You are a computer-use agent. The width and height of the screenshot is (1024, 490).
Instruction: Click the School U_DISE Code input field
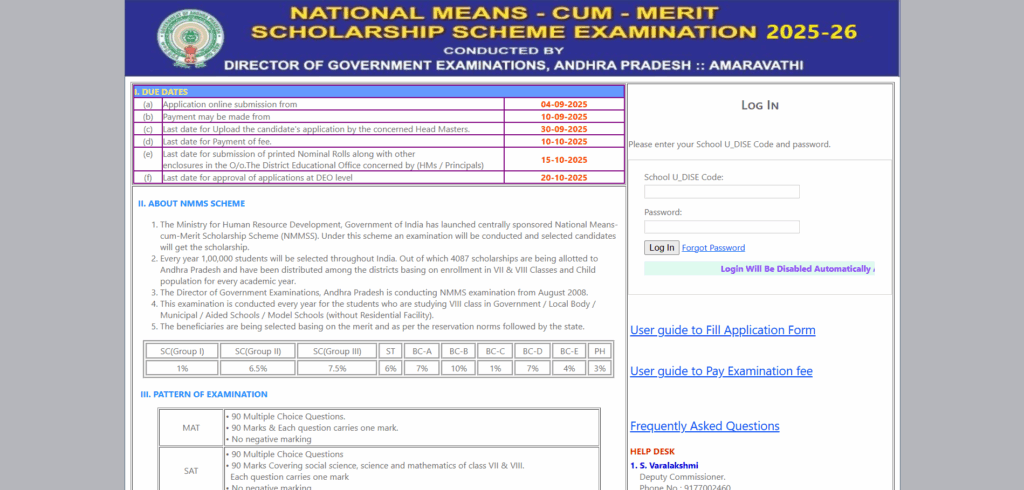(x=722, y=191)
